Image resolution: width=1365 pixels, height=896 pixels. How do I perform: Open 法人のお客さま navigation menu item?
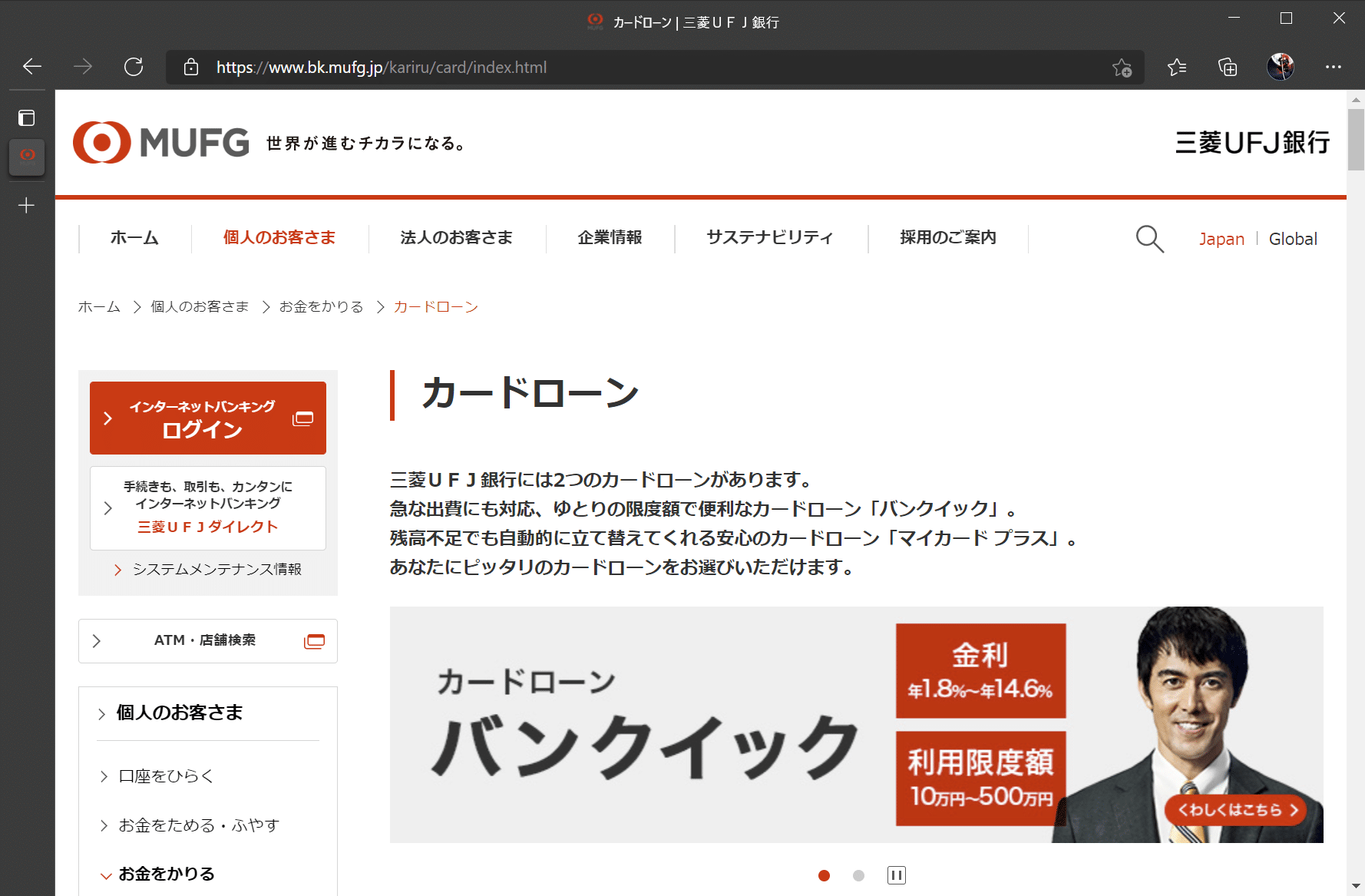457,238
